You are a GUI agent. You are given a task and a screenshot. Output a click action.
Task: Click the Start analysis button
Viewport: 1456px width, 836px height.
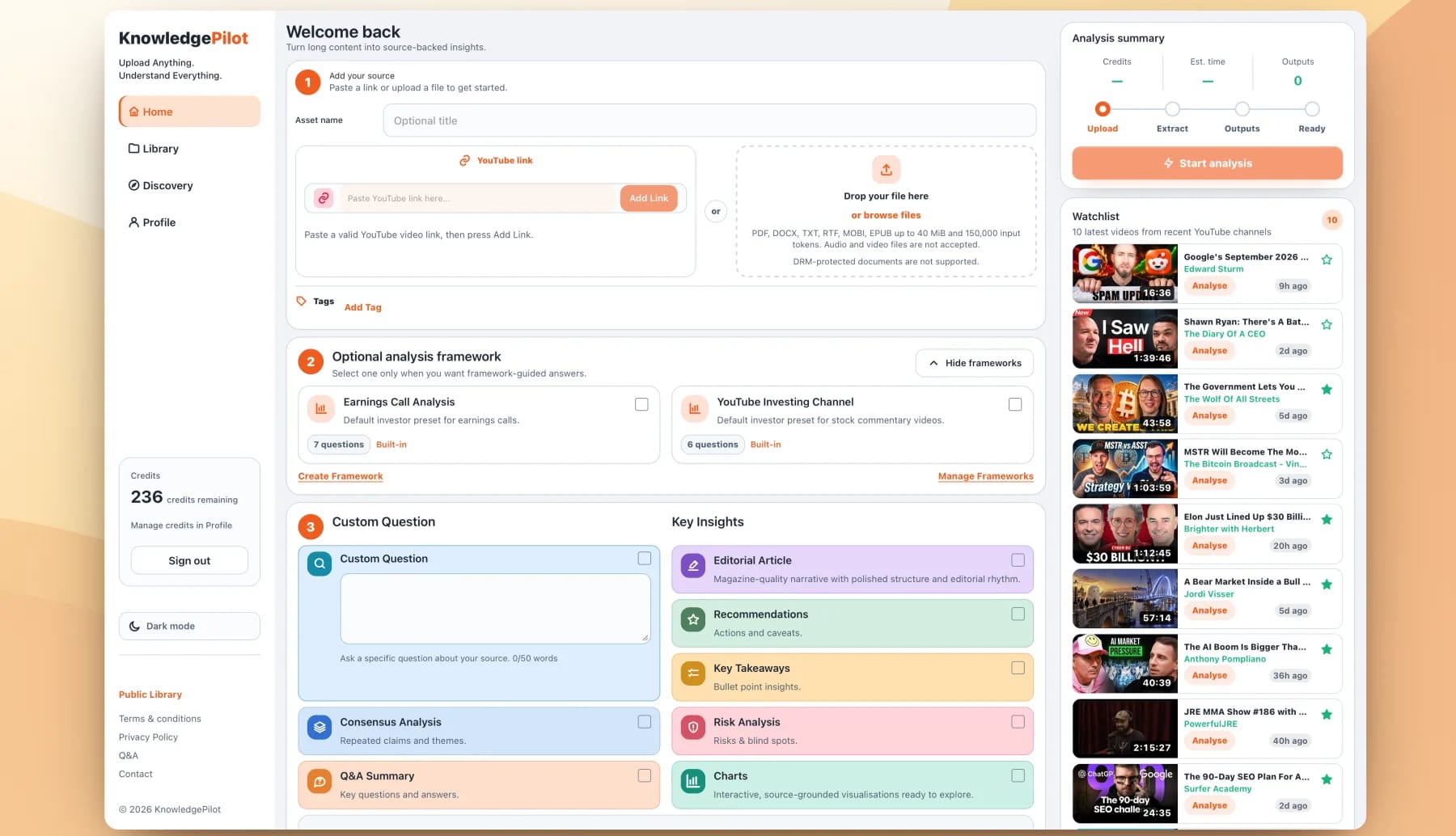pyautogui.click(x=1207, y=163)
